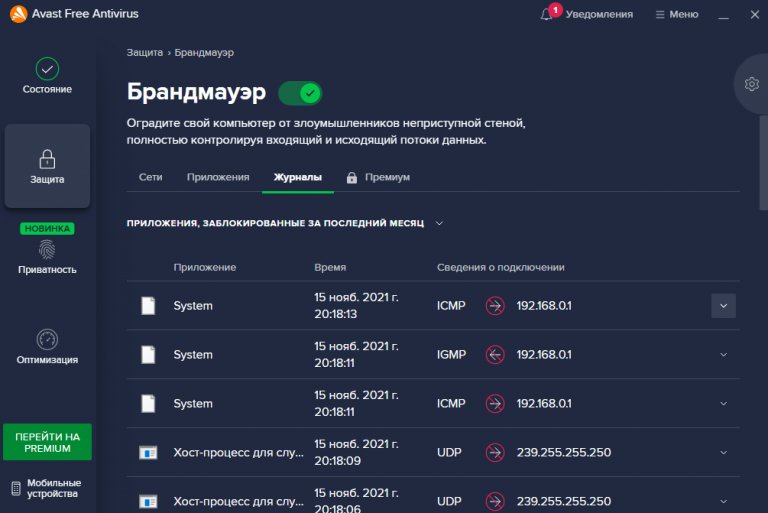Open the Защита lock section
Image resolution: width=768 pixels, height=513 pixels.
coord(47,166)
